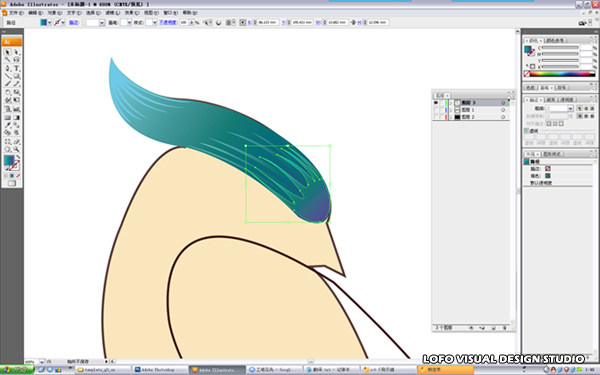Select the black arrow Selection tool

click(7, 52)
